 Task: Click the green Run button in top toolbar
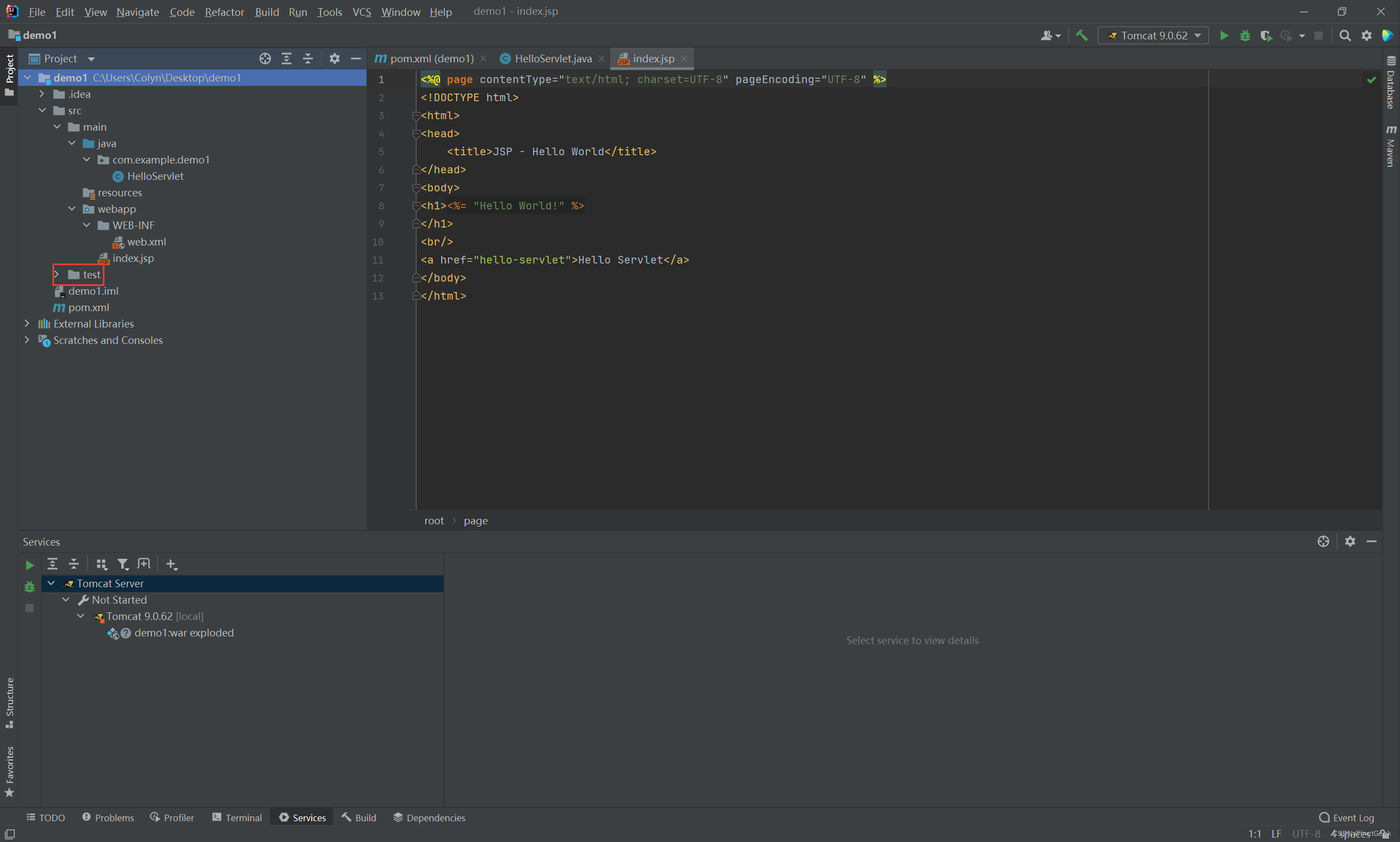click(1223, 36)
